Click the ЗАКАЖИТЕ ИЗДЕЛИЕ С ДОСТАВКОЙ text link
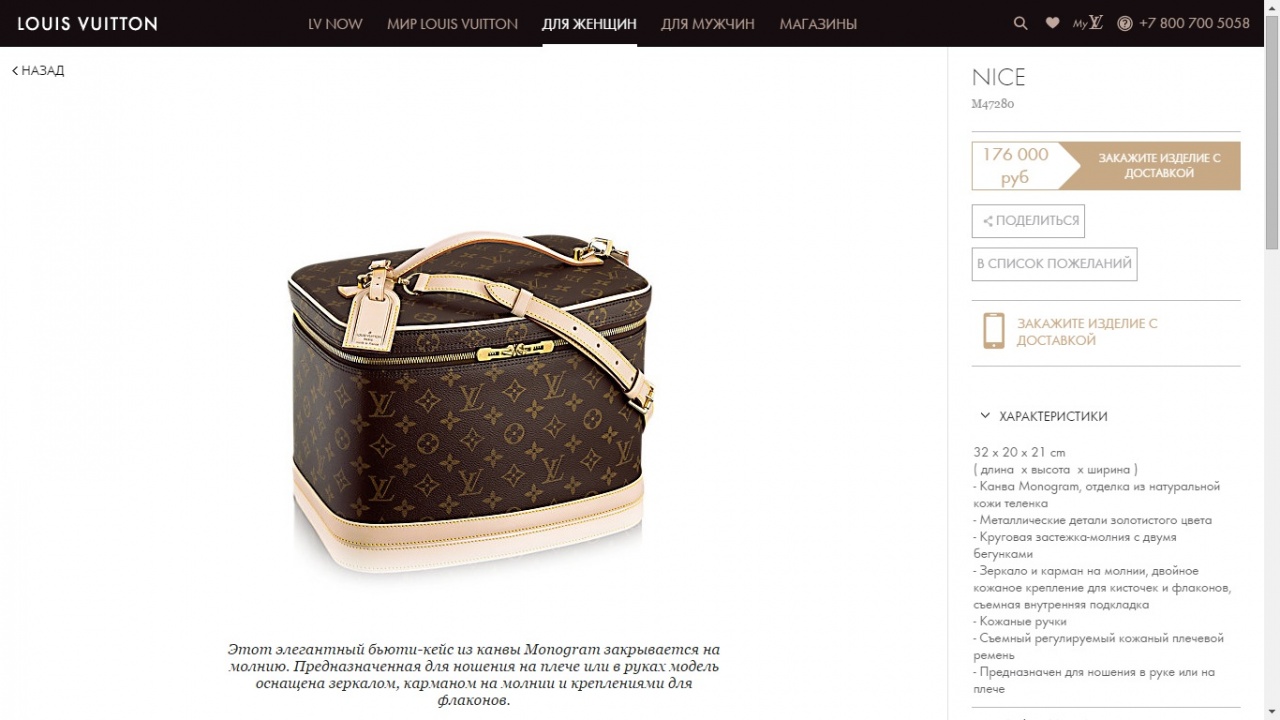1280x720 pixels. (x=1087, y=332)
